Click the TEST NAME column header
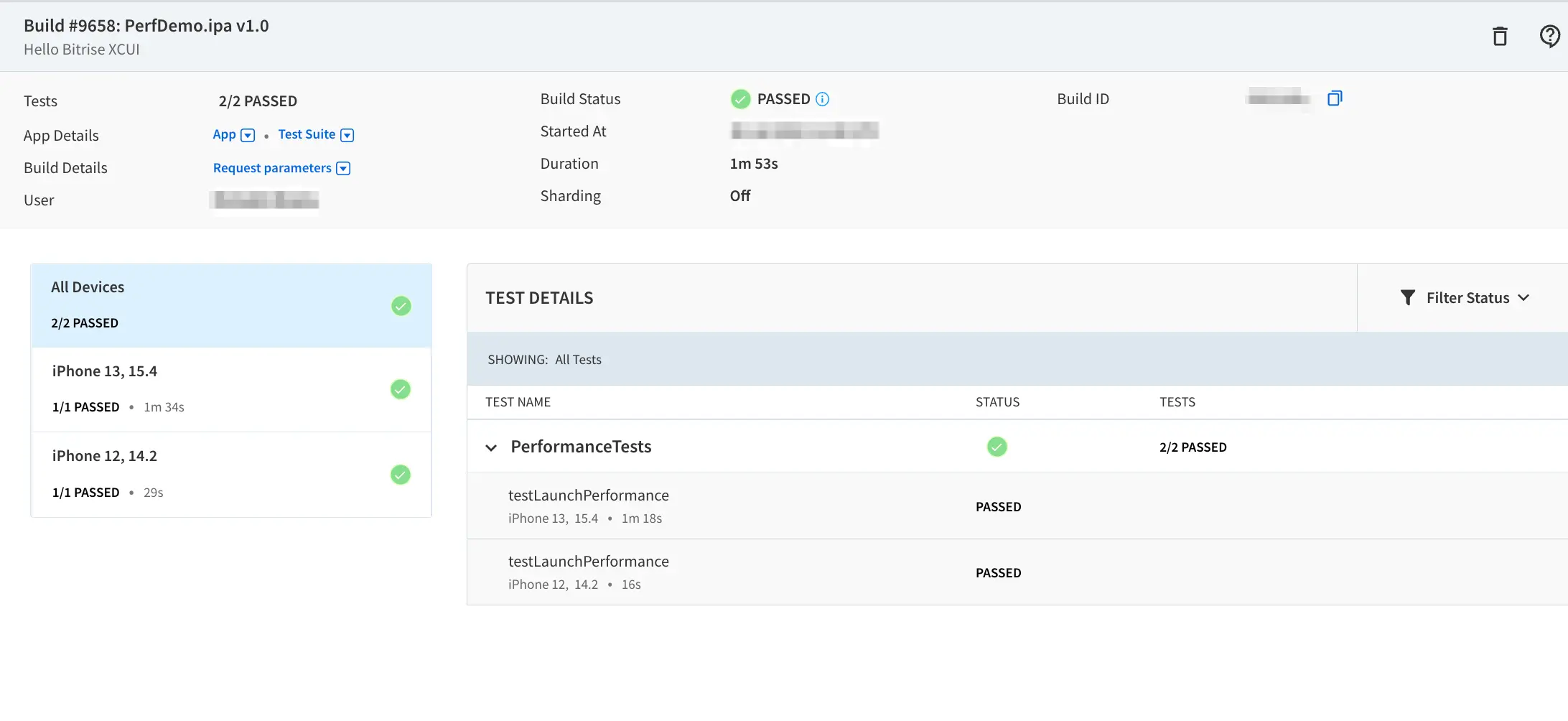This screenshot has width=1568, height=721. point(518,402)
